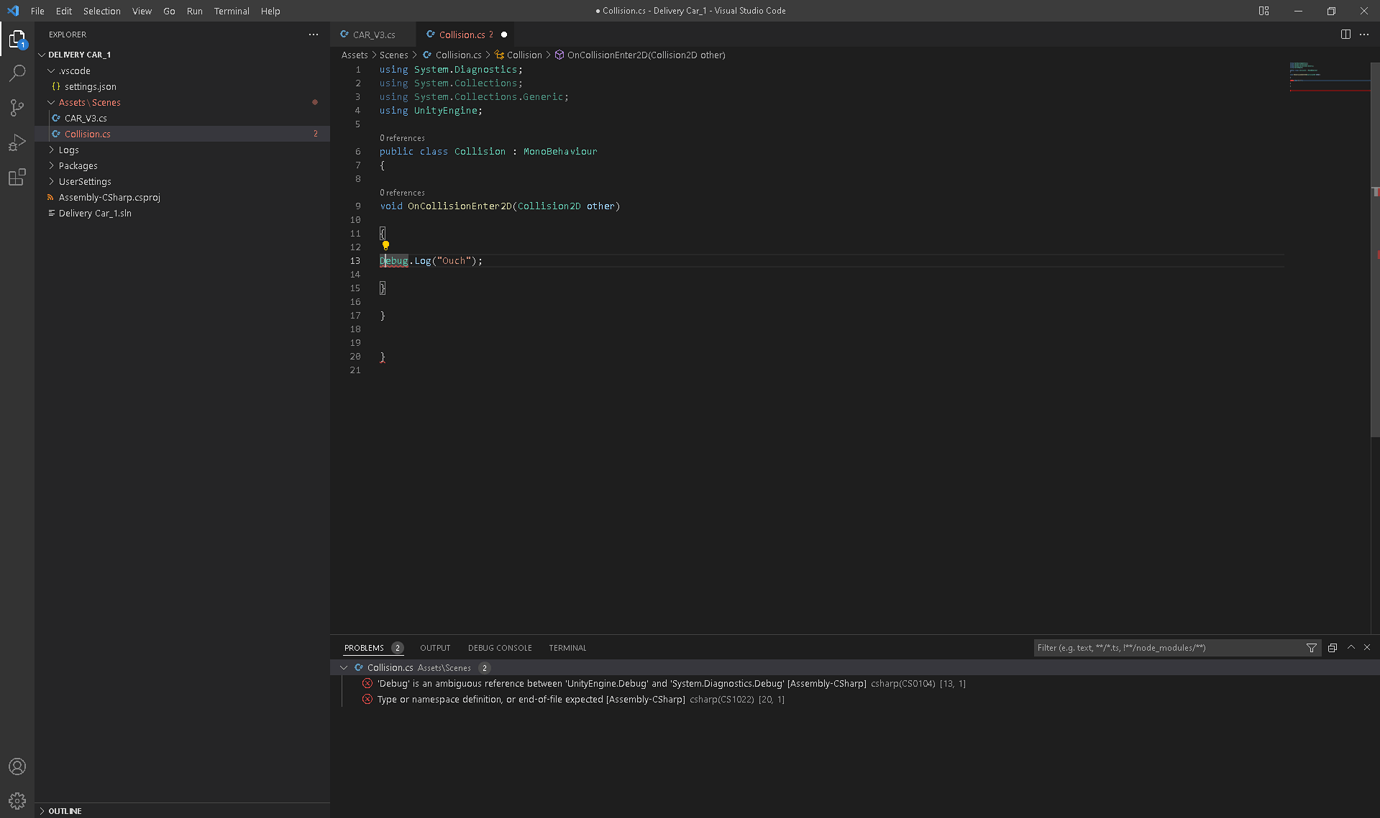Show code actions lightbulb on line 12
Image resolution: width=1380 pixels, height=818 pixels.
(x=385, y=246)
